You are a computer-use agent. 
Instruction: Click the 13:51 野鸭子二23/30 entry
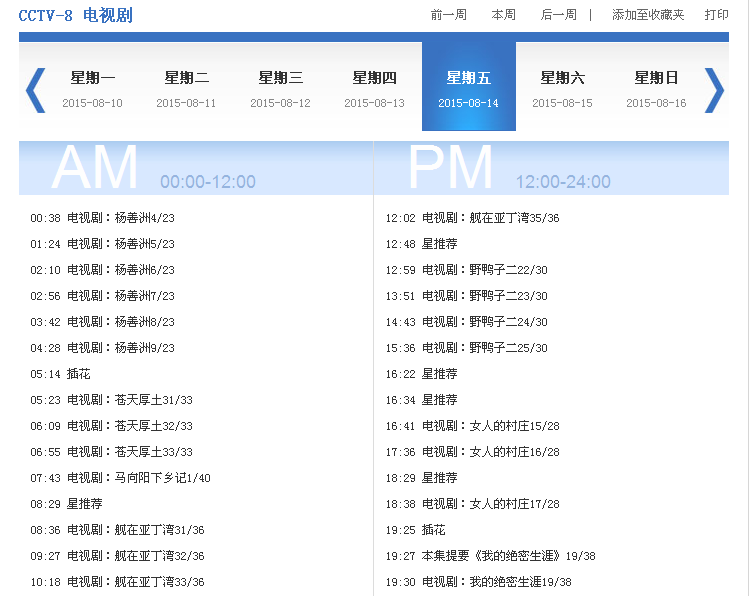point(466,296)
